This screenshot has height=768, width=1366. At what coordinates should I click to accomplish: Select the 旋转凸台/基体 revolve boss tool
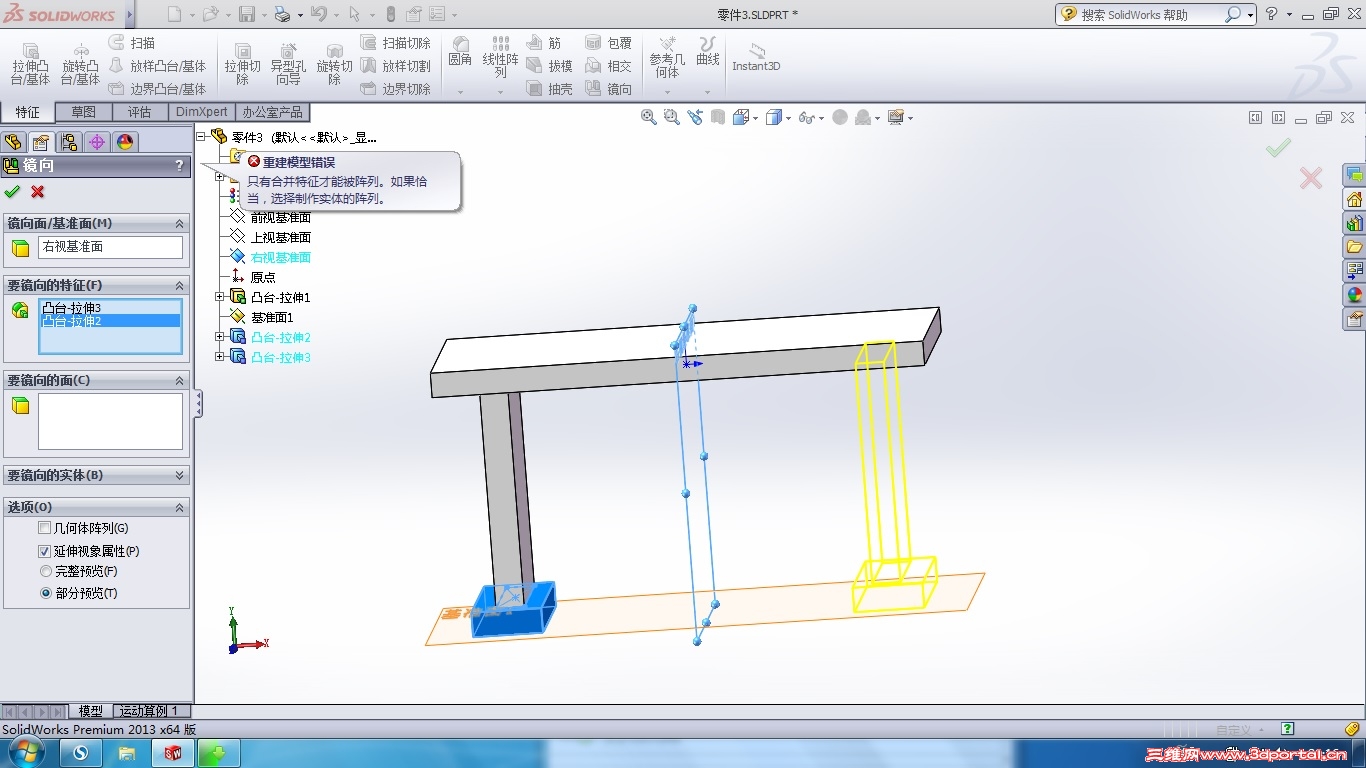tap(80, 64)
